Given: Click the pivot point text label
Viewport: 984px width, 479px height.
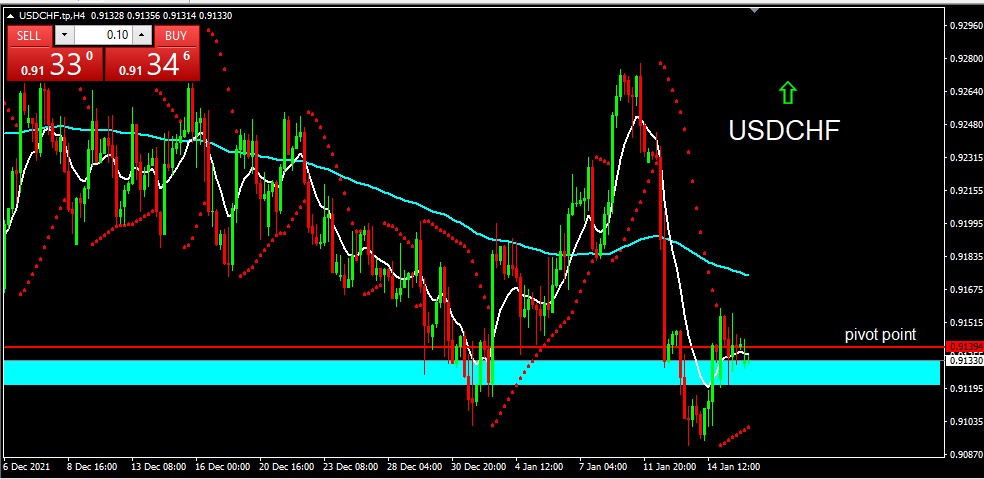Looking at the screenshot, I should pyautogui.click(x=880, y=335).
